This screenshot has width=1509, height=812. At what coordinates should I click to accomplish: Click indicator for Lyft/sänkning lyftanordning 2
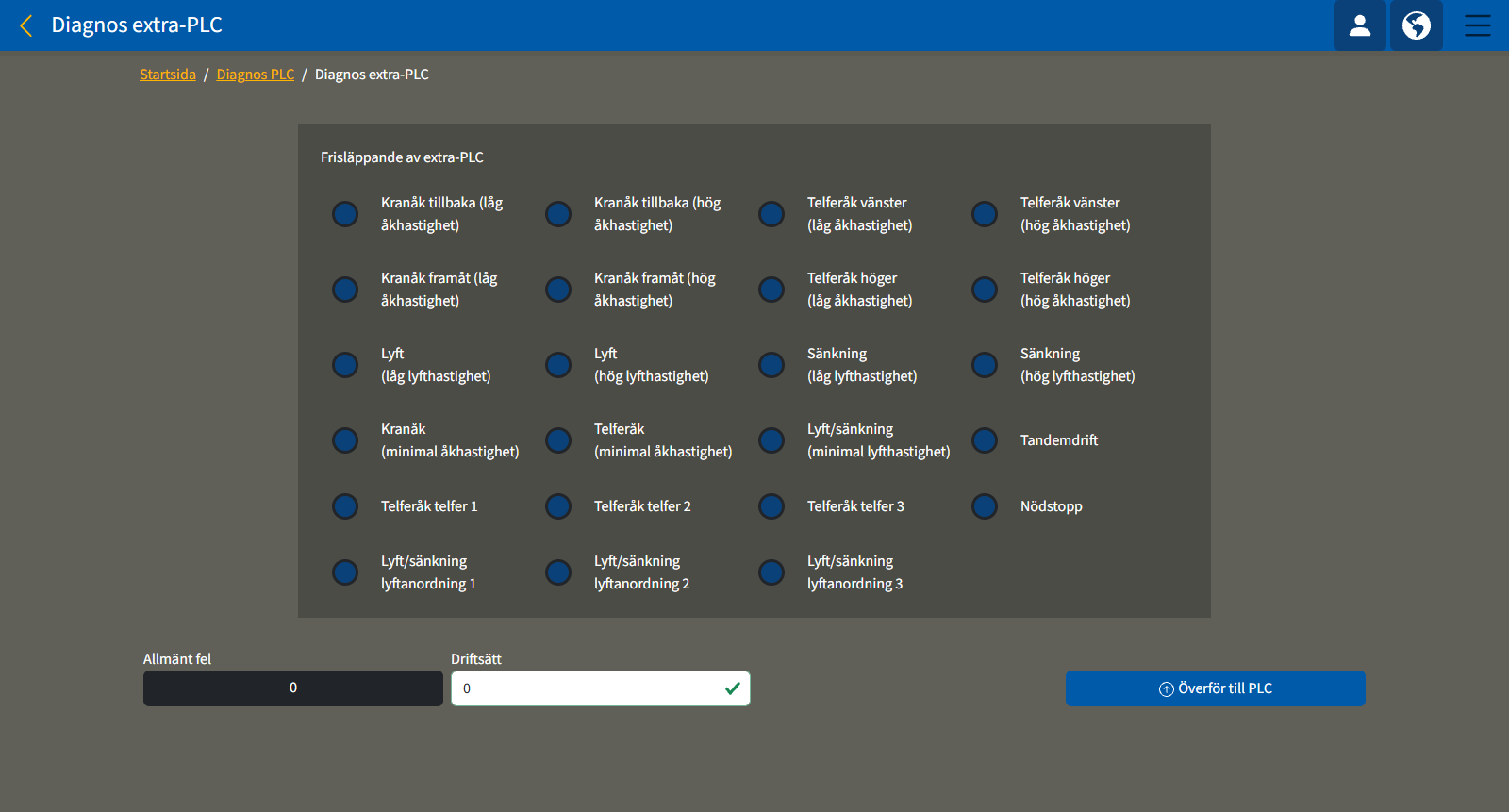[558, 572]
